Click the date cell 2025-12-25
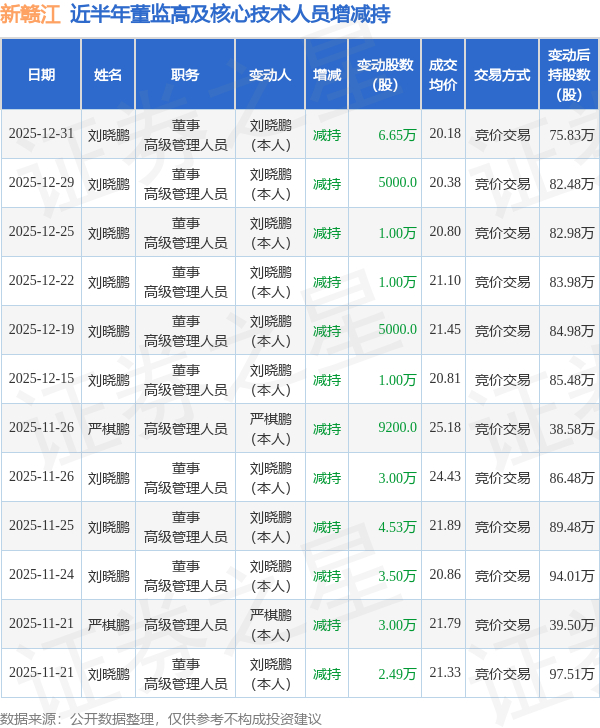This screenshot has height=728, width=600. [x=41, y=232]
